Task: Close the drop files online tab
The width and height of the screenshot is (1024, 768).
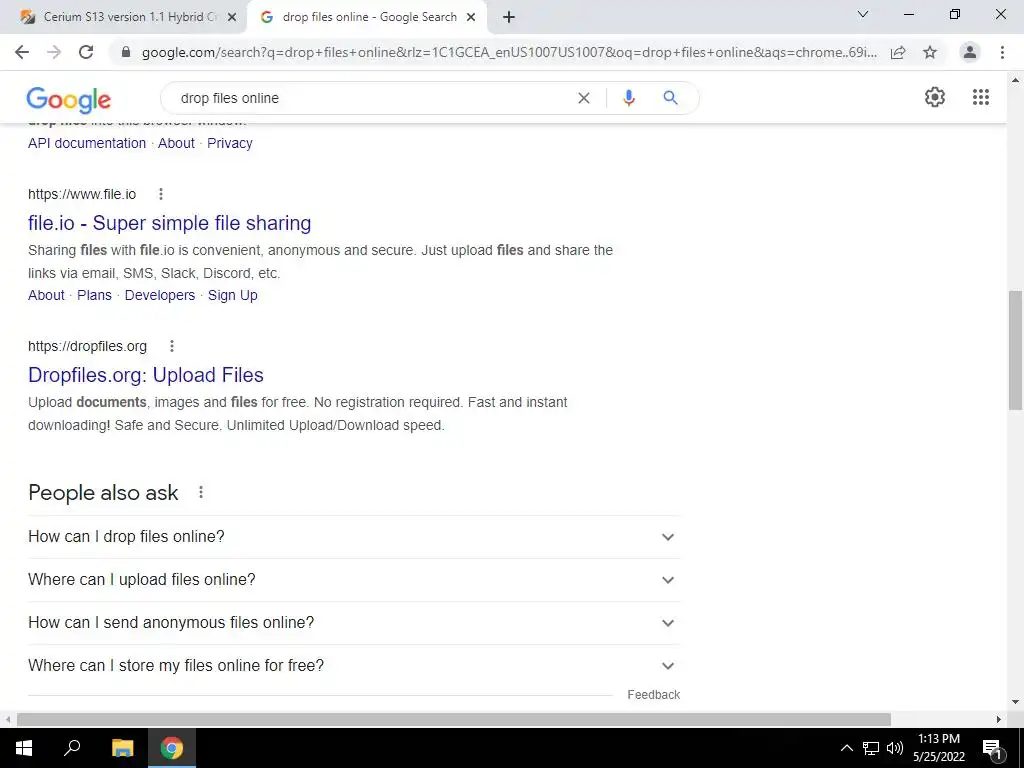Action: click(x=471, y=18)
